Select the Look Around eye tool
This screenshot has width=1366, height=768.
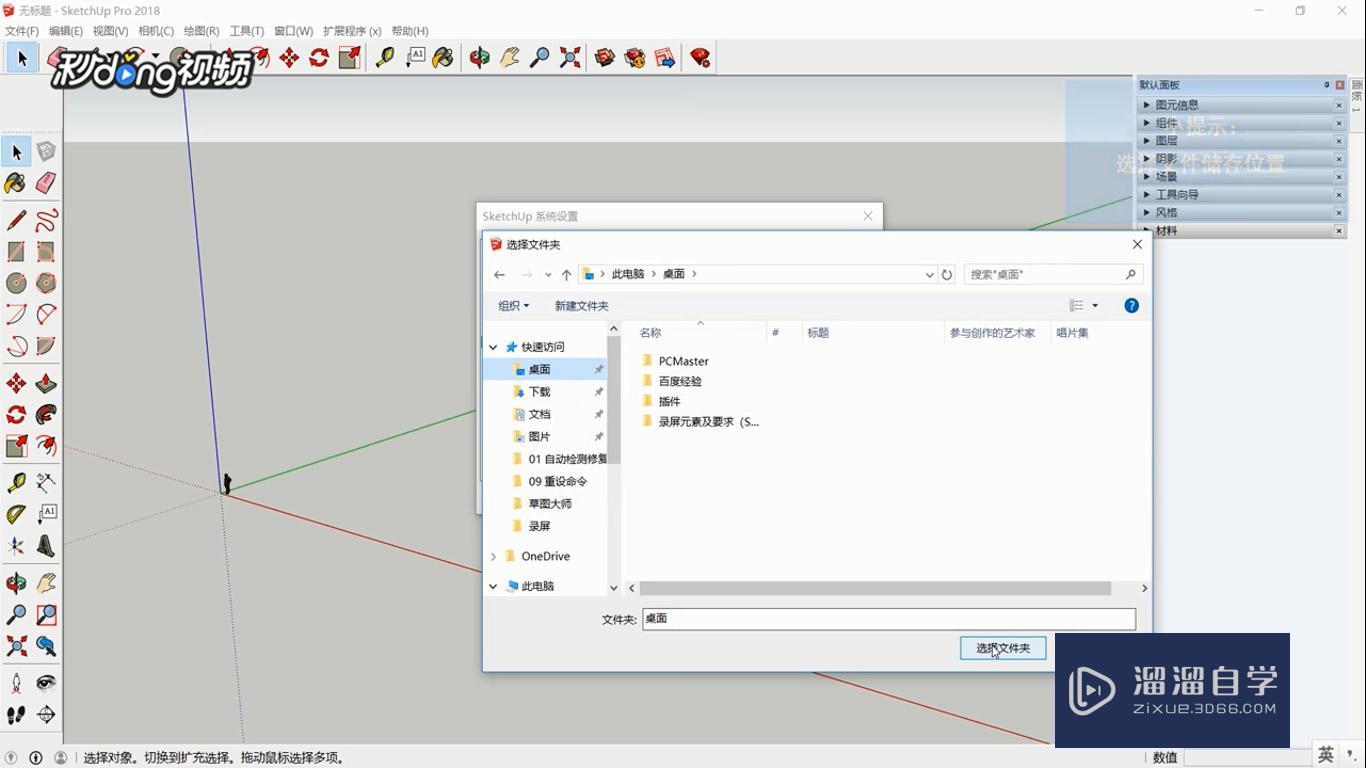[x=46, y=683]
